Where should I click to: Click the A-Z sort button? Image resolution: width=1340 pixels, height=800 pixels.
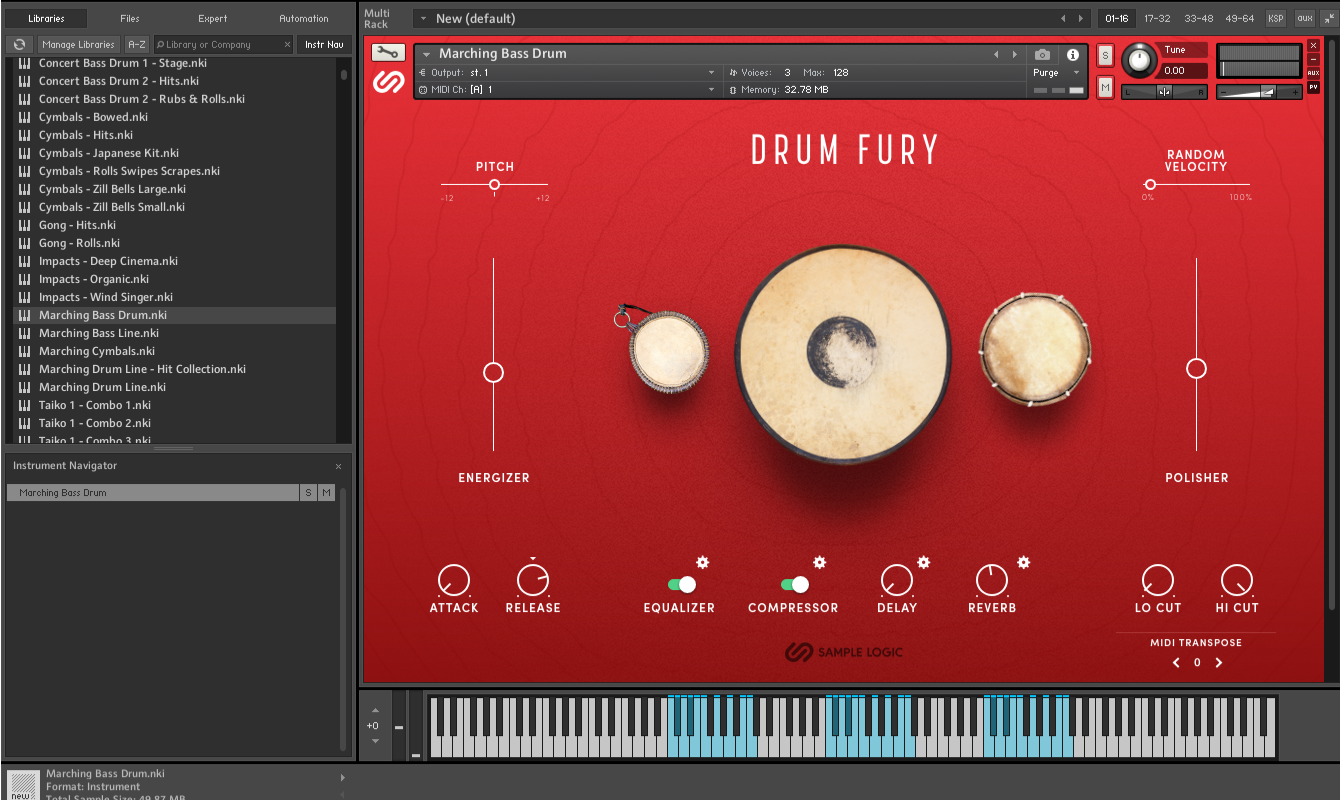[137, 45]
